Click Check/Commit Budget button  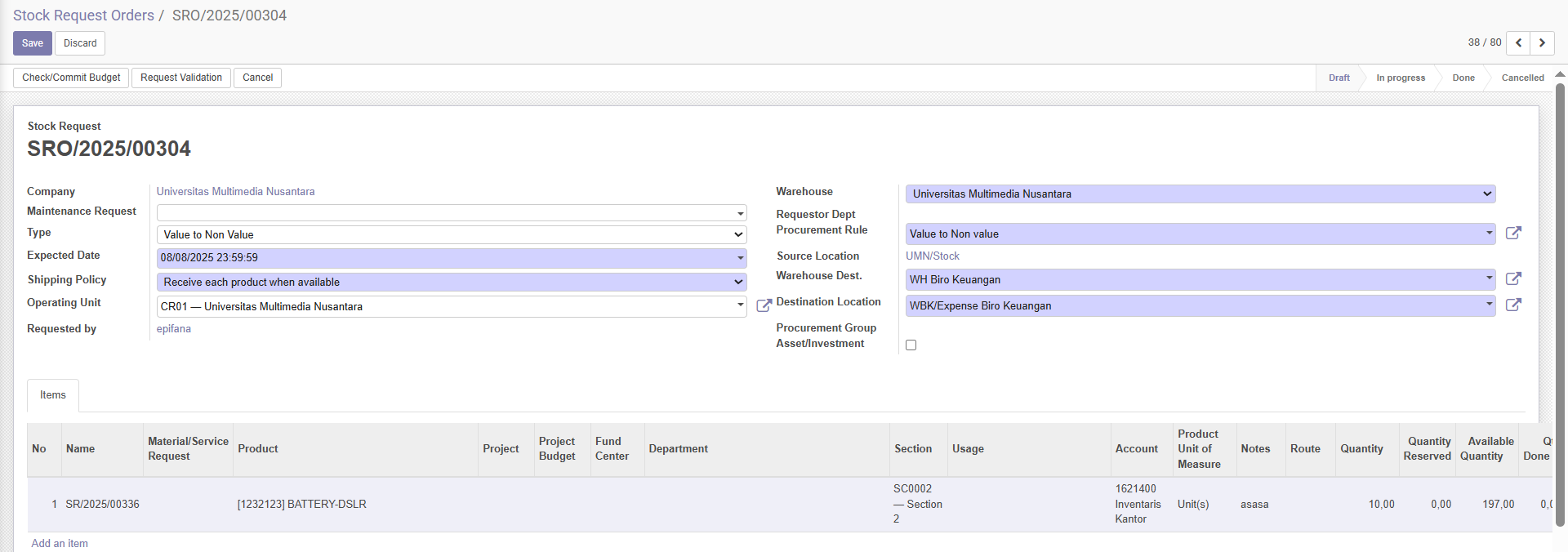coord(71,78)
